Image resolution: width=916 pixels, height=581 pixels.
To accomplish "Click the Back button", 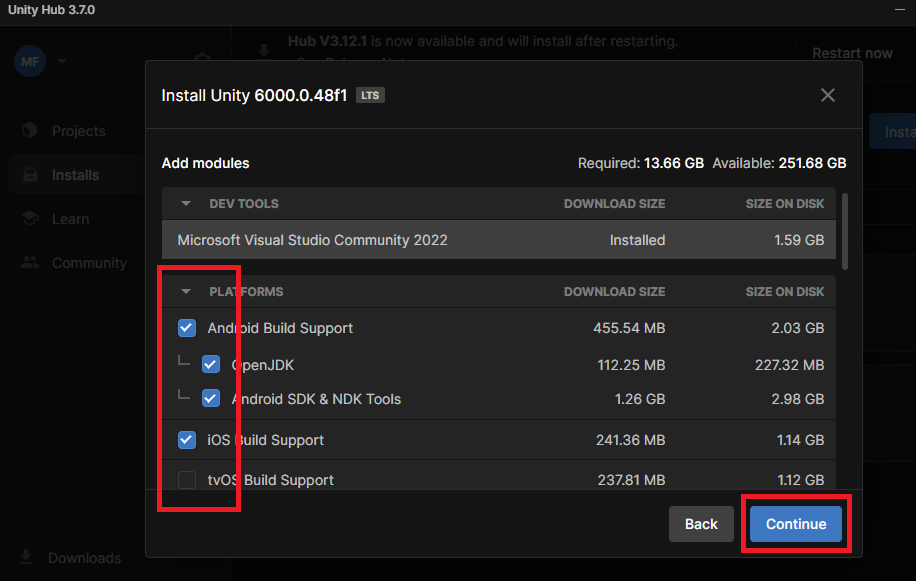I will click(x=701, y=524).
